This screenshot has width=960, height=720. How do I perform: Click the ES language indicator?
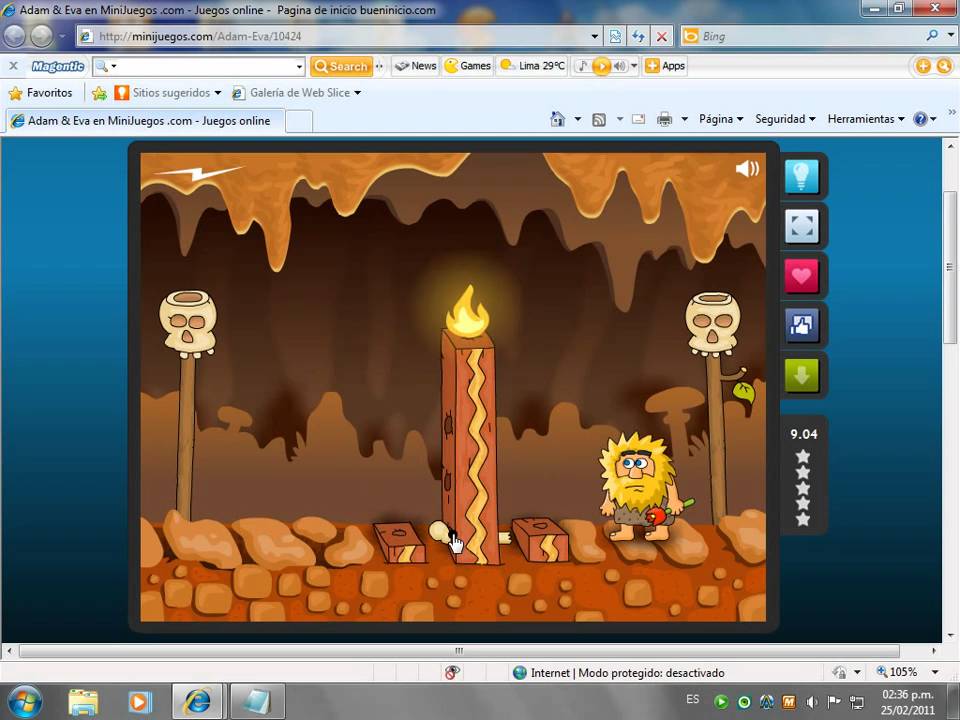tap(692, 699)
